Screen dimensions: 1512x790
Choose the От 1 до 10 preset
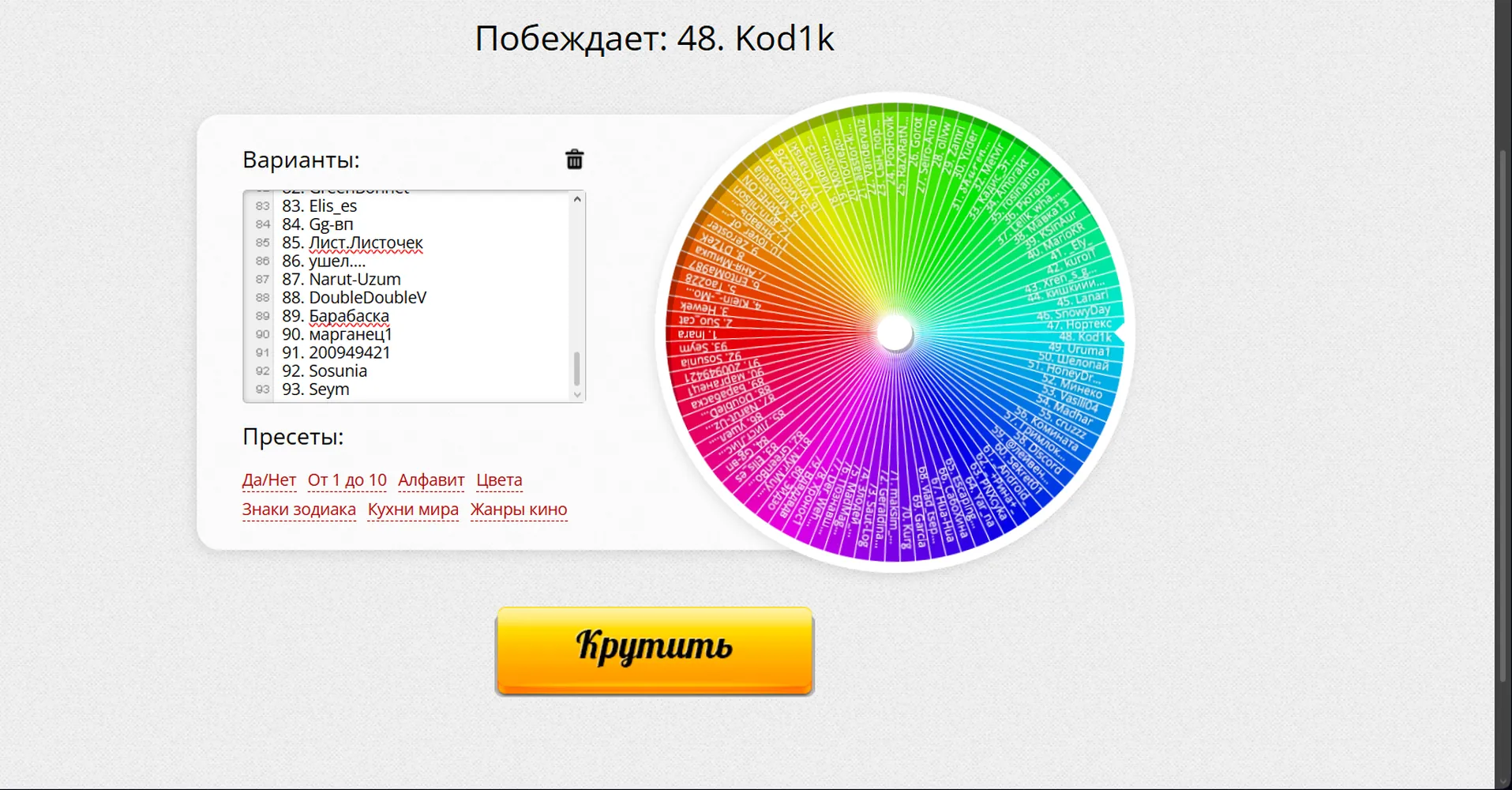[347, 480]
